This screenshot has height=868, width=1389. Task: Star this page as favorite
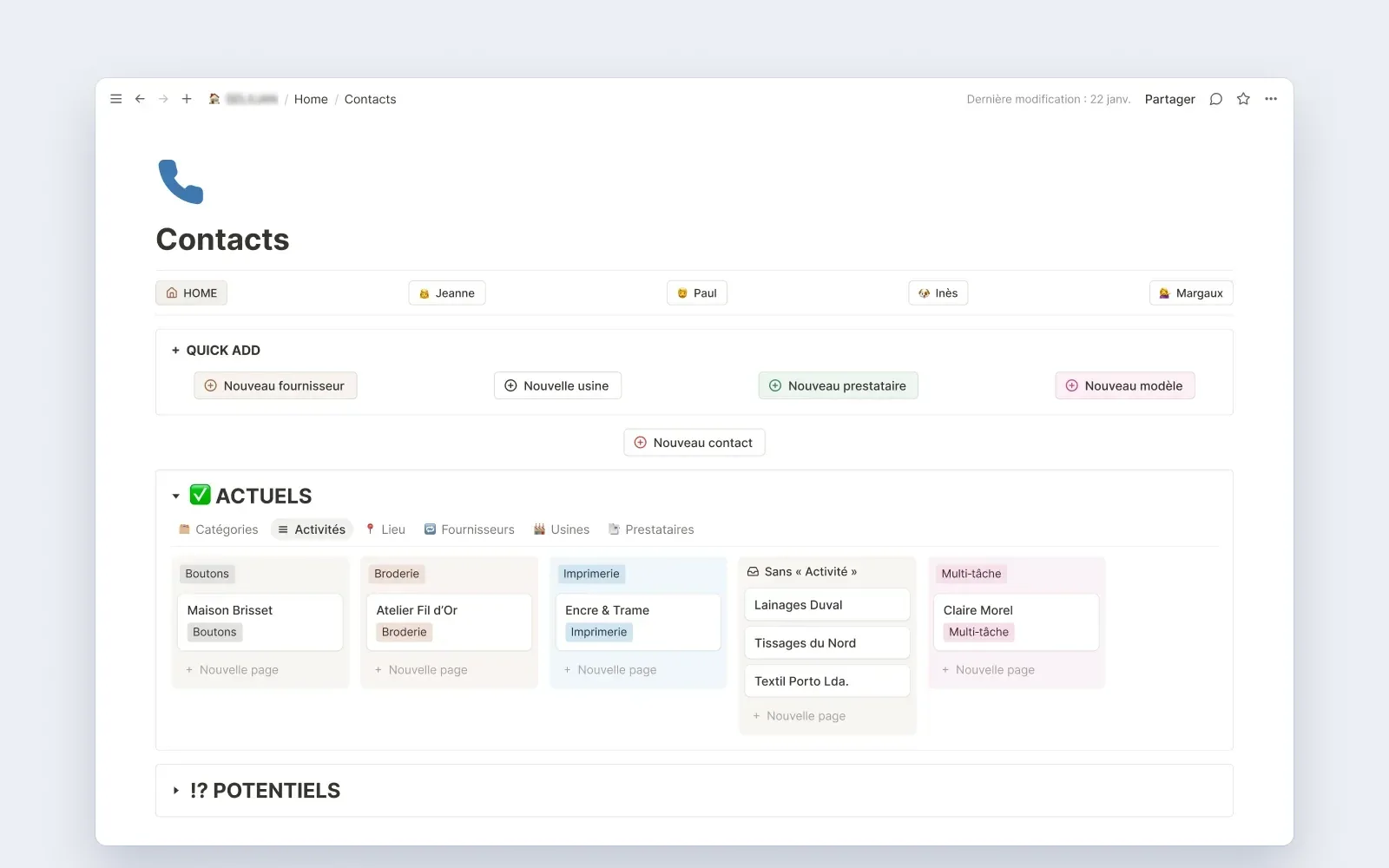pyautogui.click(x=1243, y=99)
